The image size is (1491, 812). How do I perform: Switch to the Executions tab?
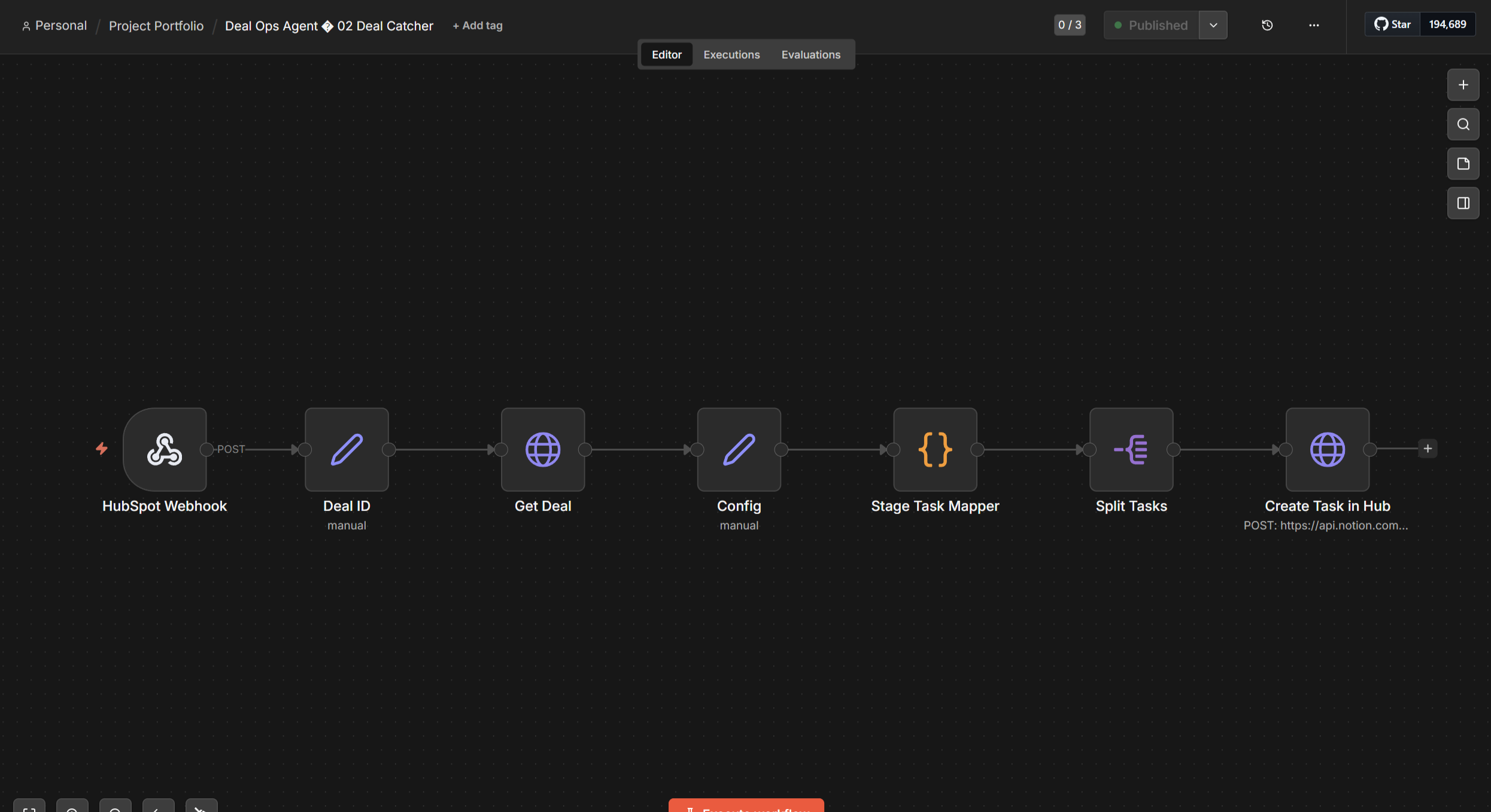pos(731,54)
